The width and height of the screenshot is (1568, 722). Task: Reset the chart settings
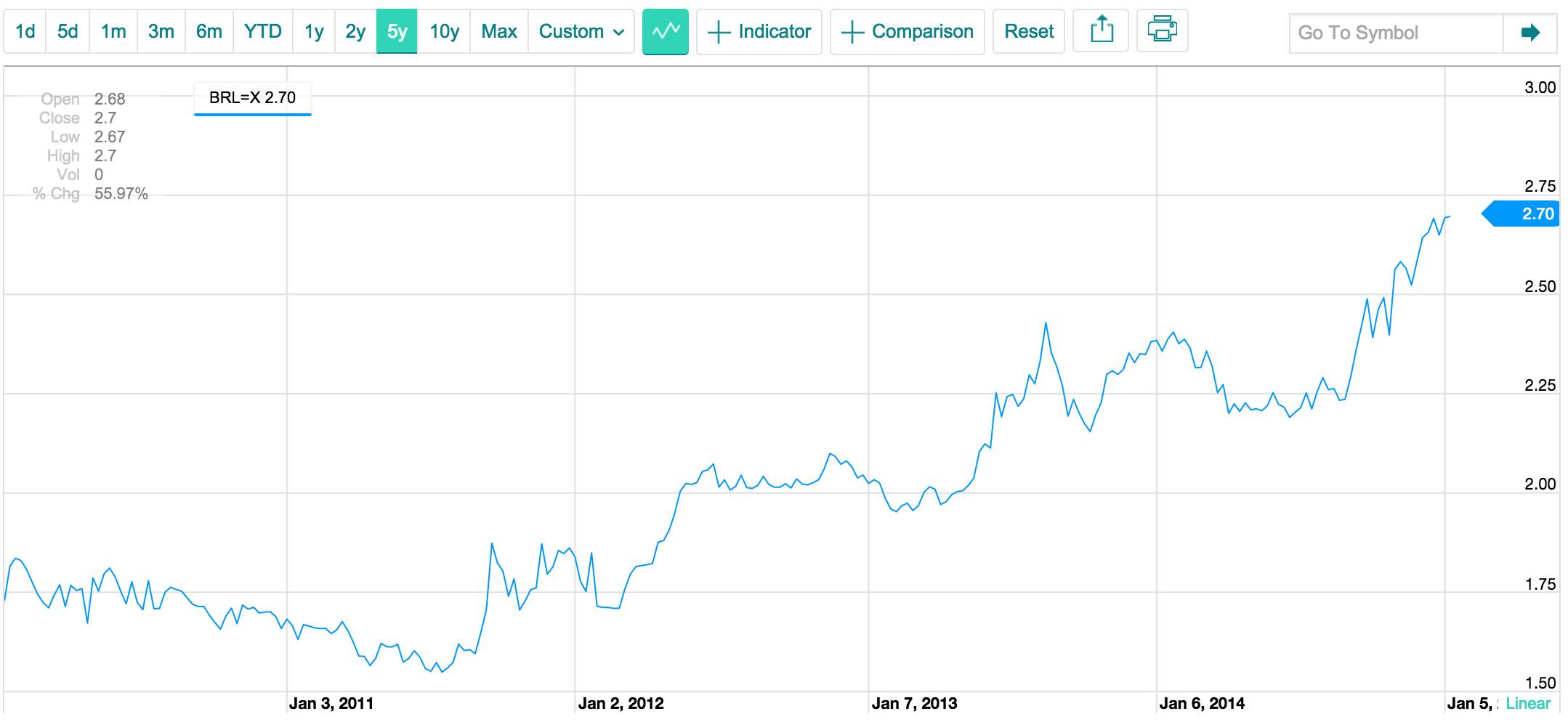click(1028, 31)
